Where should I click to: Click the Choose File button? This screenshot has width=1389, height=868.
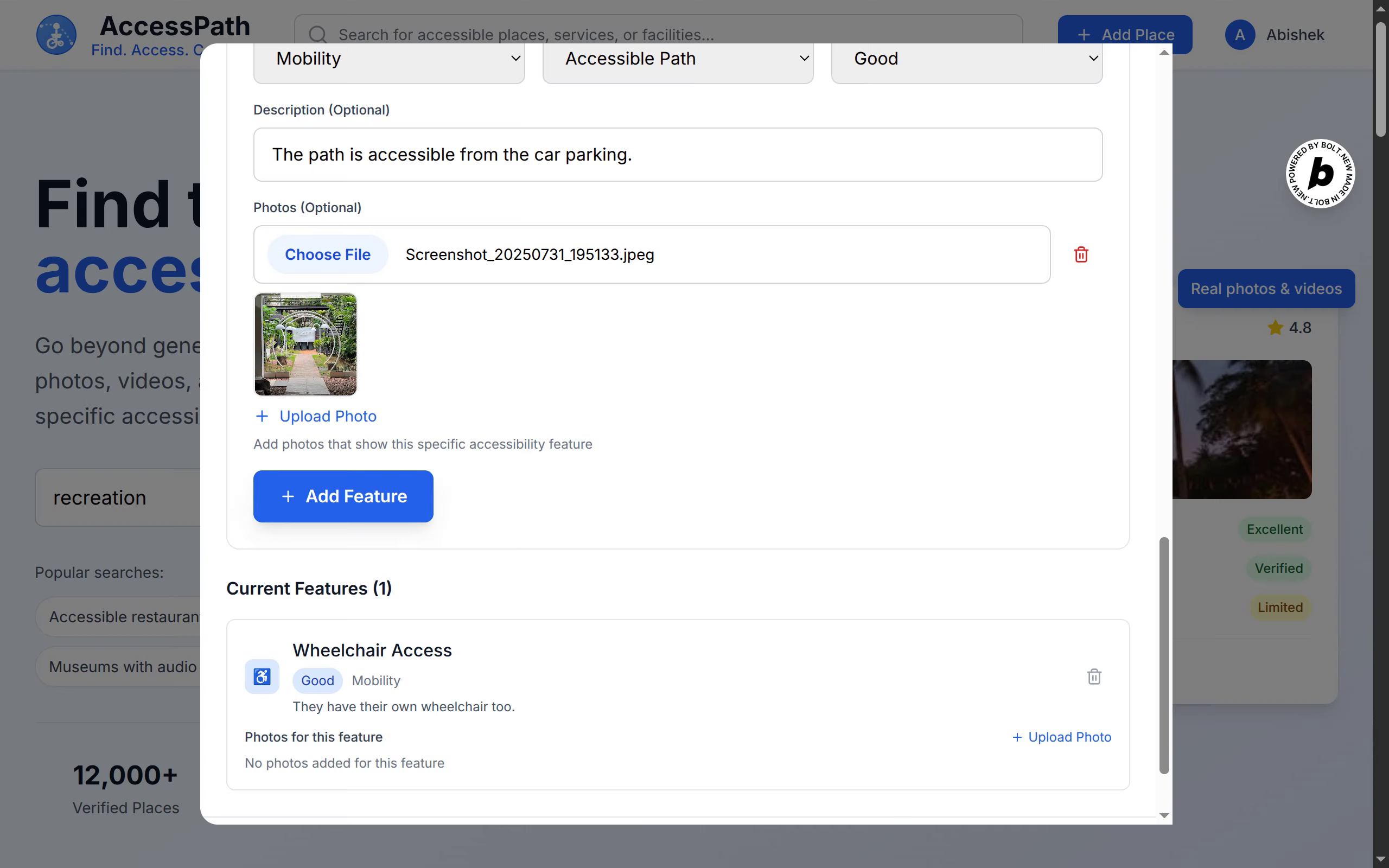point(327,254)
